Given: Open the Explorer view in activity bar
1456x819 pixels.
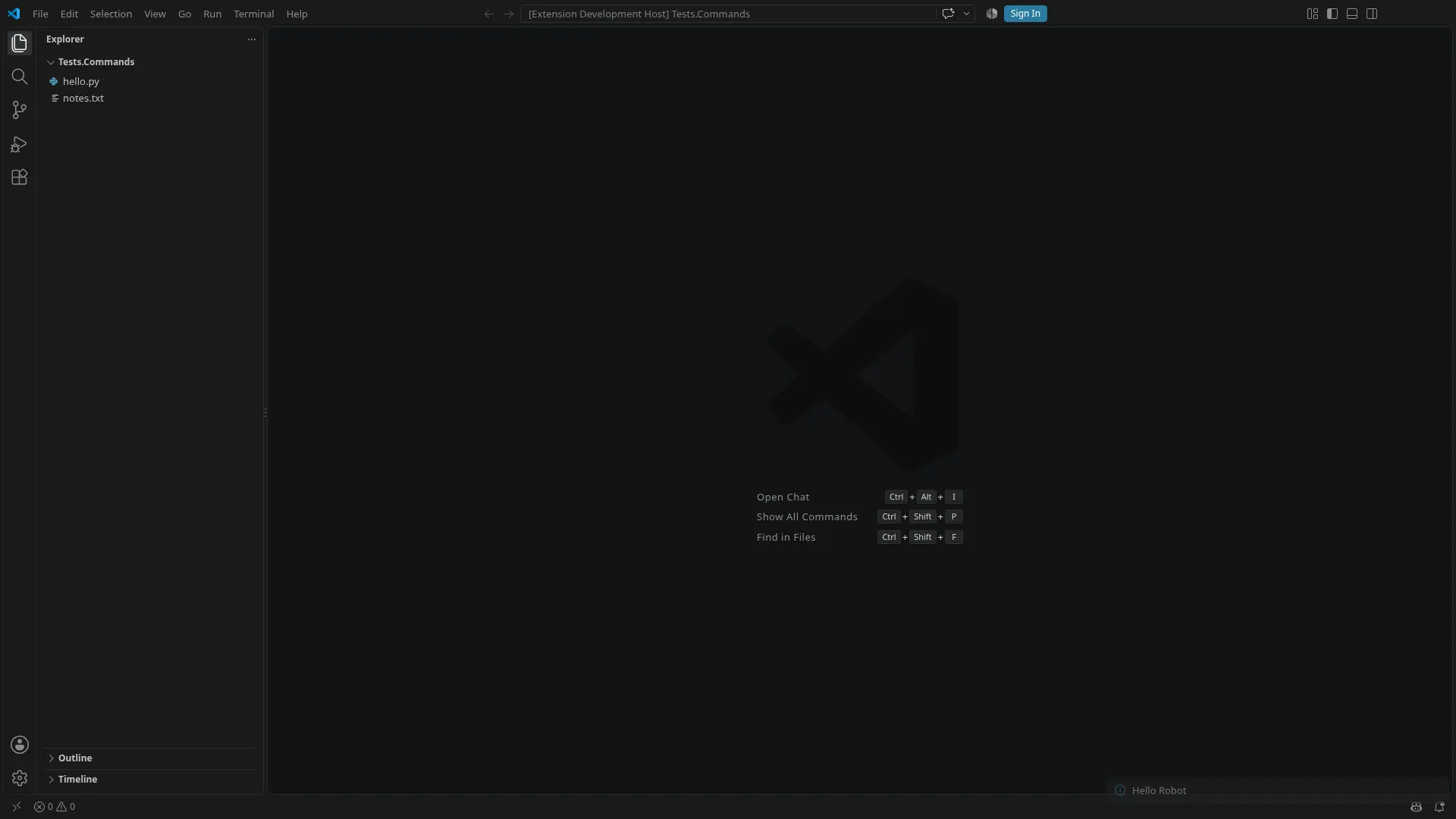Looking at the screenshot, I should [19, 43].
